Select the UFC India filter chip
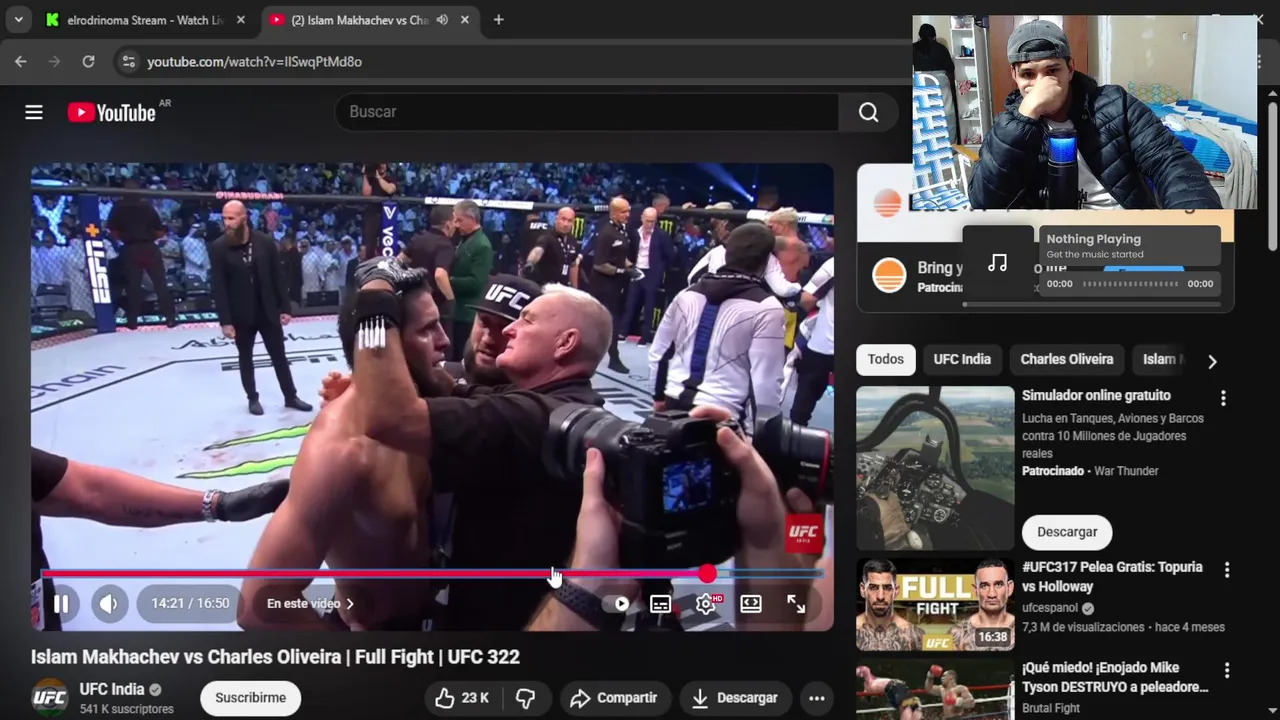 click(962, 359)
